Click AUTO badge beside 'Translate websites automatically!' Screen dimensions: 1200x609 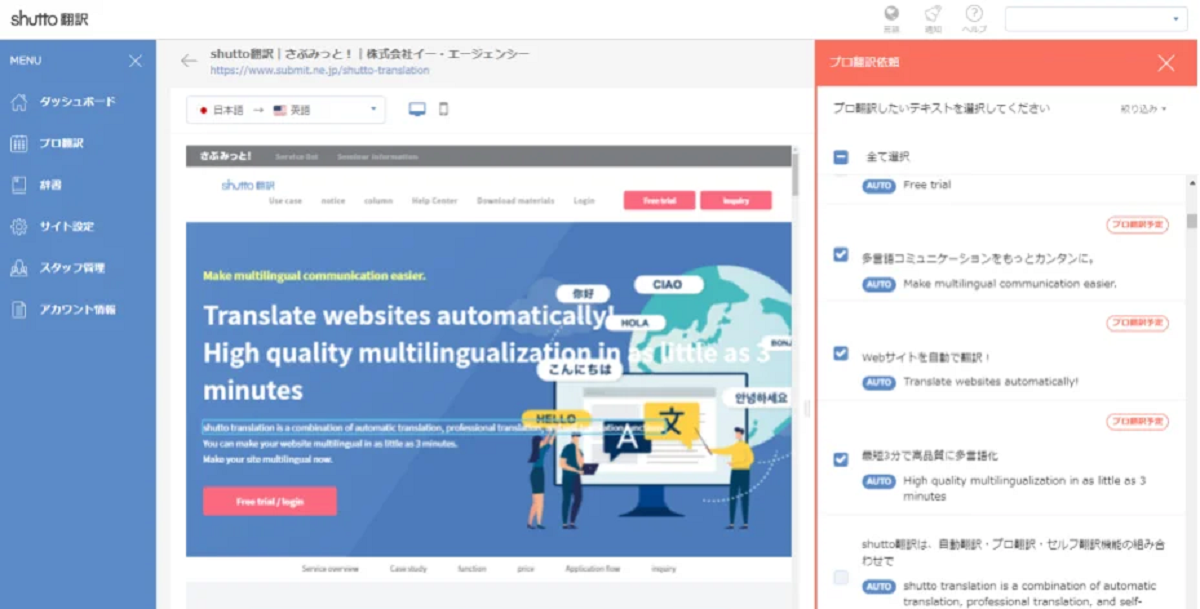pos(879,382)
